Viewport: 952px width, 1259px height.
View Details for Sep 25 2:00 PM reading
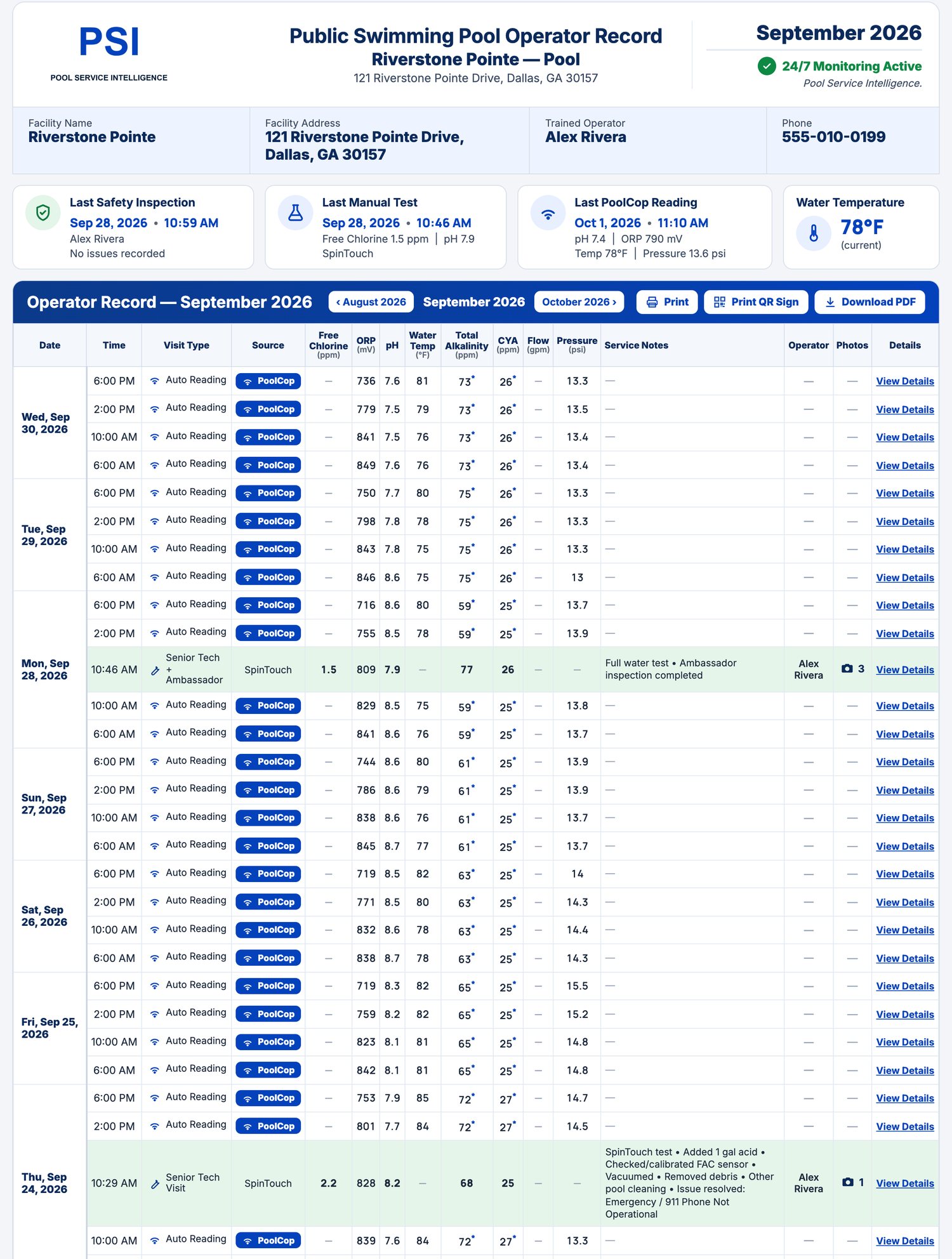tap(905, 1015)
